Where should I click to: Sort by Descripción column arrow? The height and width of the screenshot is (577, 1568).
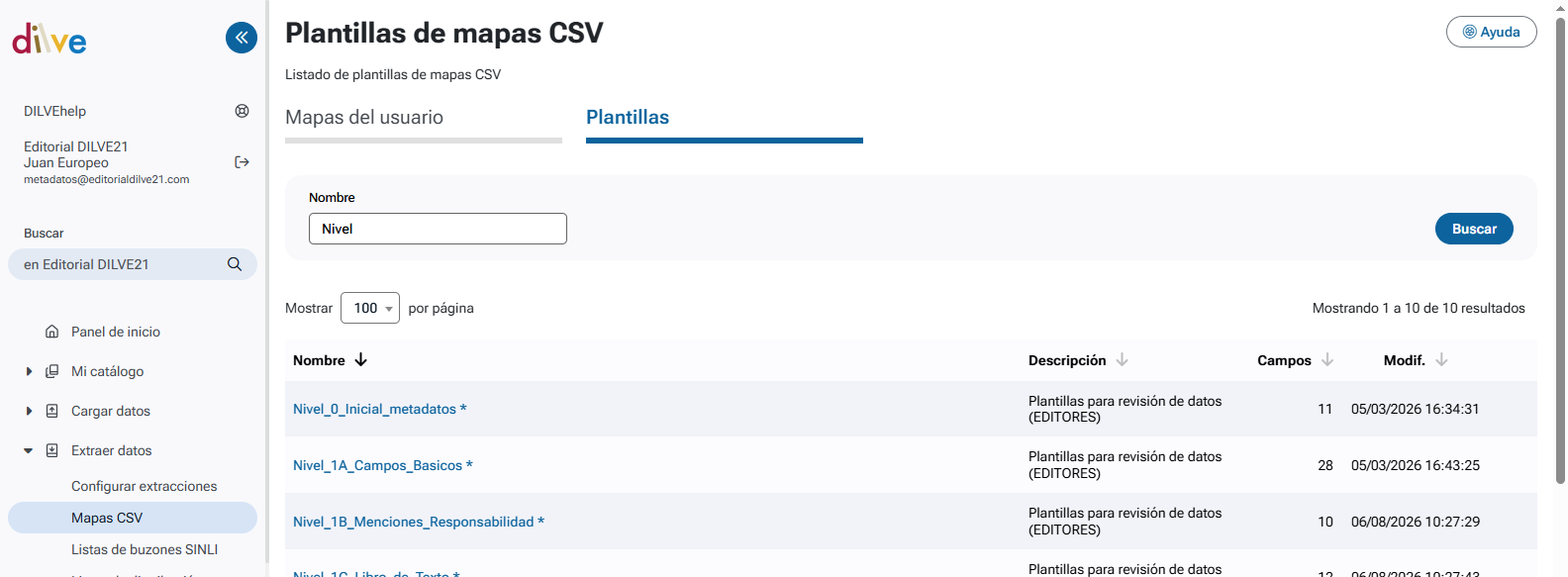[1122, 360]
